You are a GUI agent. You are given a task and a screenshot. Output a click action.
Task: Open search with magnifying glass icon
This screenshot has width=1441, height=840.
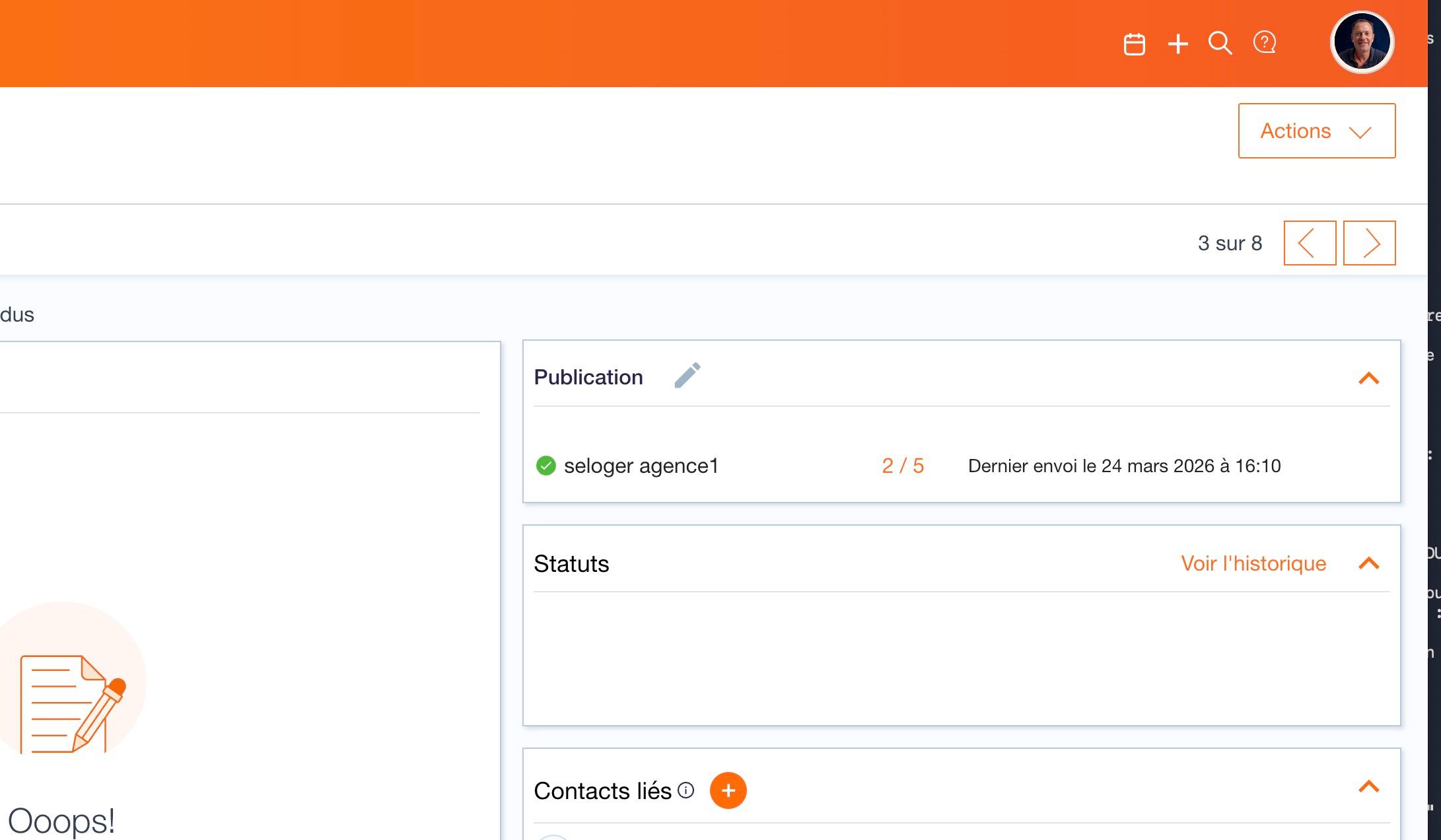[1220, 44]
